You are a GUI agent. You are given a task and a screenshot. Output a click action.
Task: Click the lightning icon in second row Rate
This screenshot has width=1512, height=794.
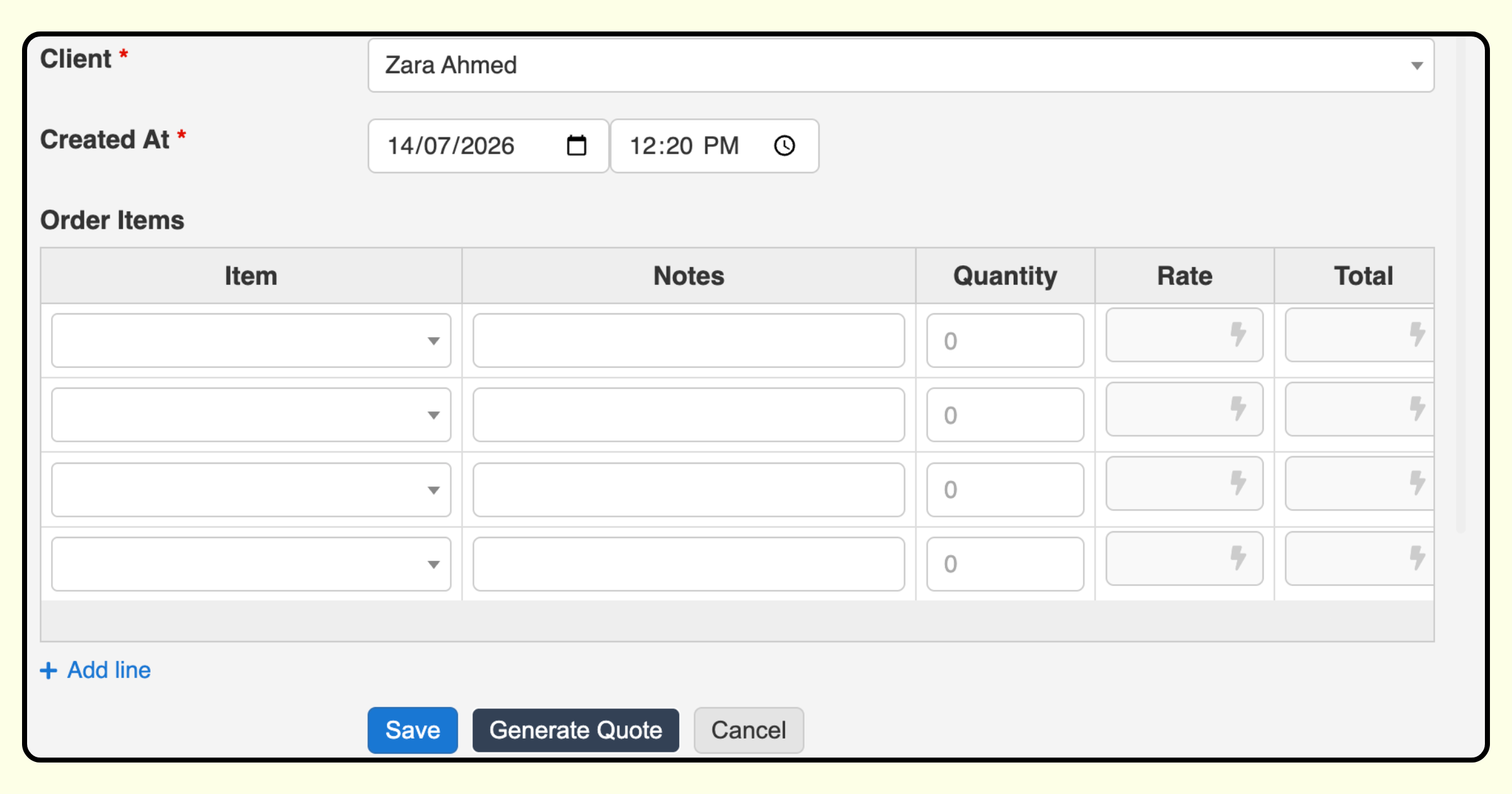(x=1238, y=409)
